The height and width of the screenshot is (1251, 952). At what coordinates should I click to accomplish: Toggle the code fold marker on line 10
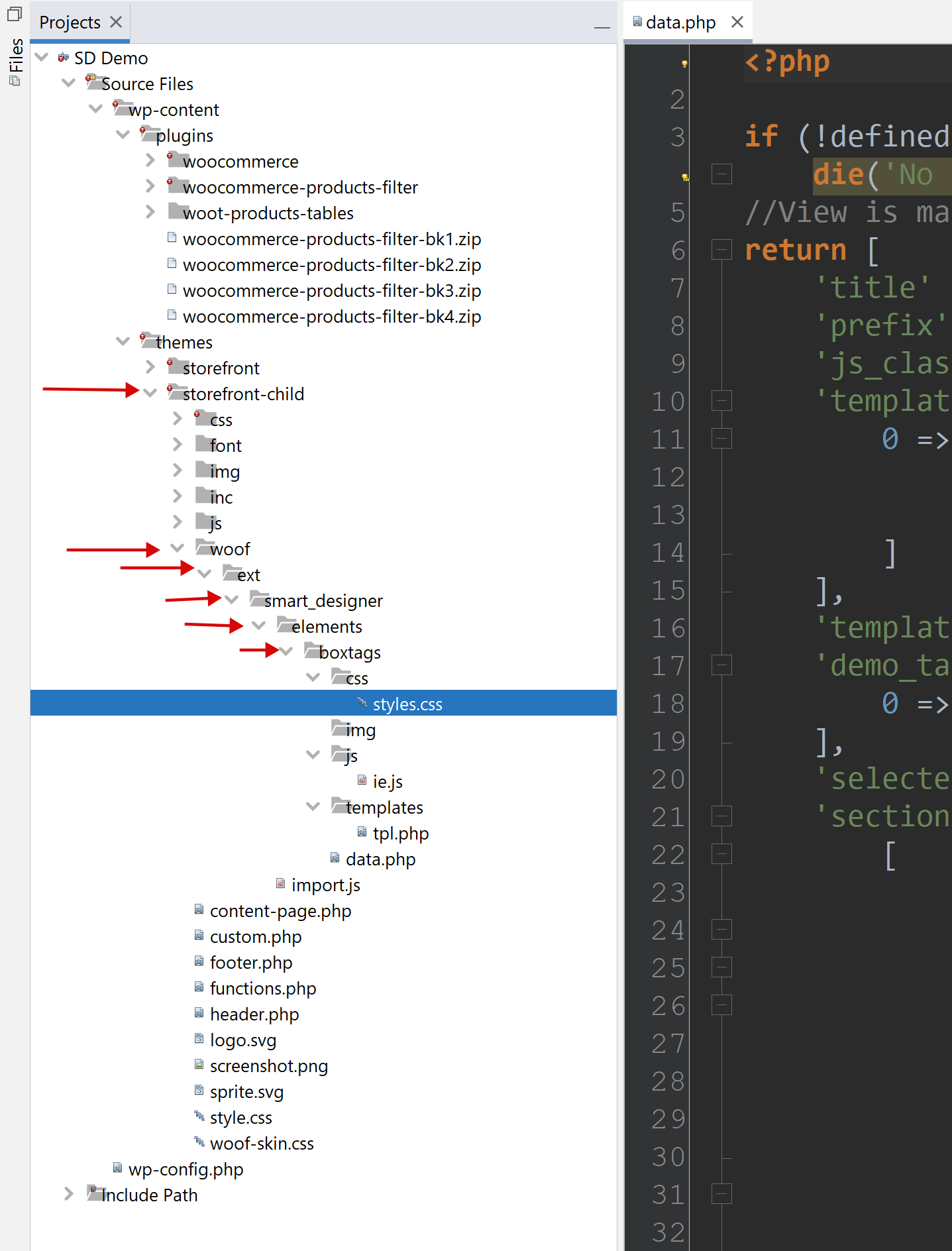point(721,401)
